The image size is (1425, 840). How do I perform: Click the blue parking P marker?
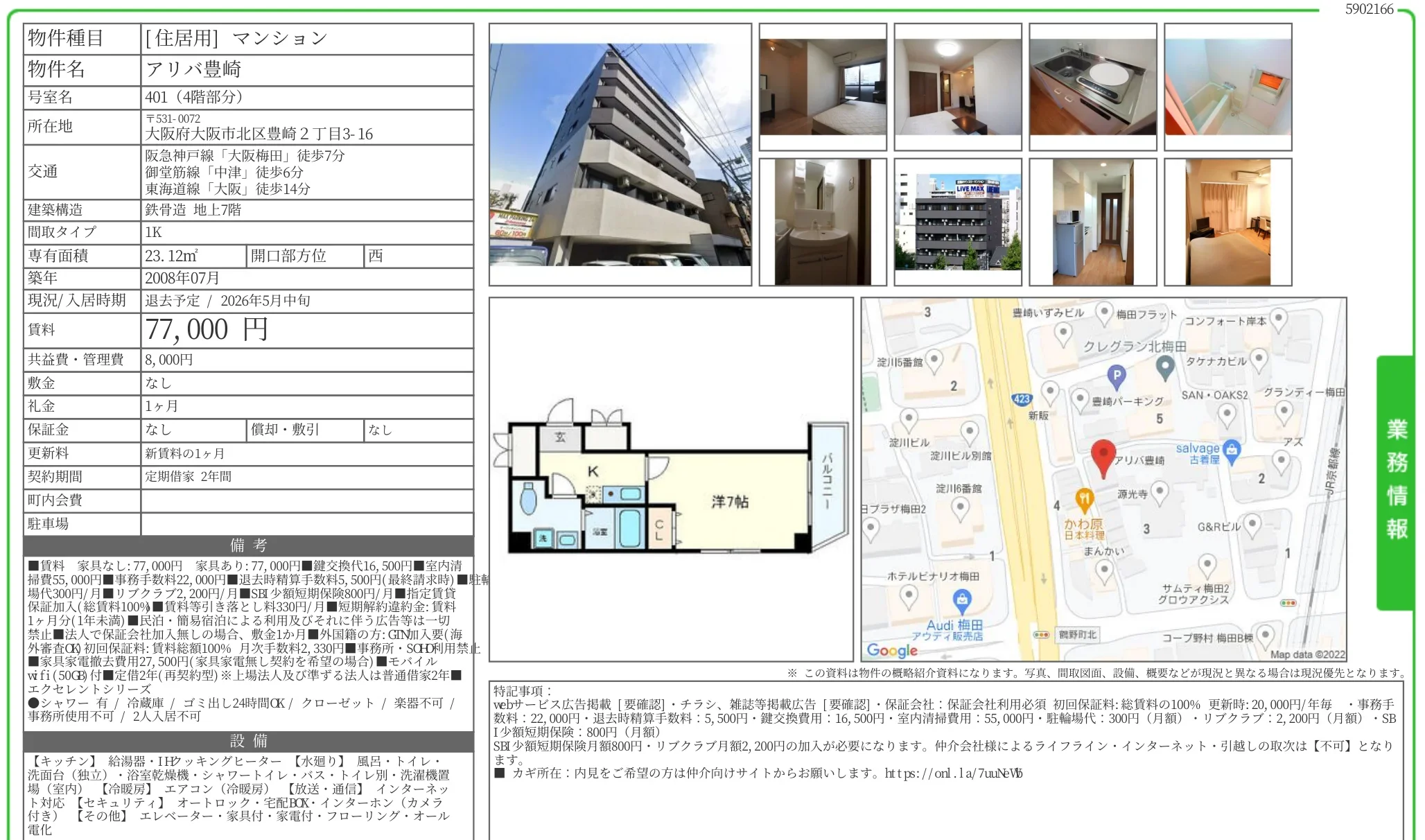[x=1116, y=376]
